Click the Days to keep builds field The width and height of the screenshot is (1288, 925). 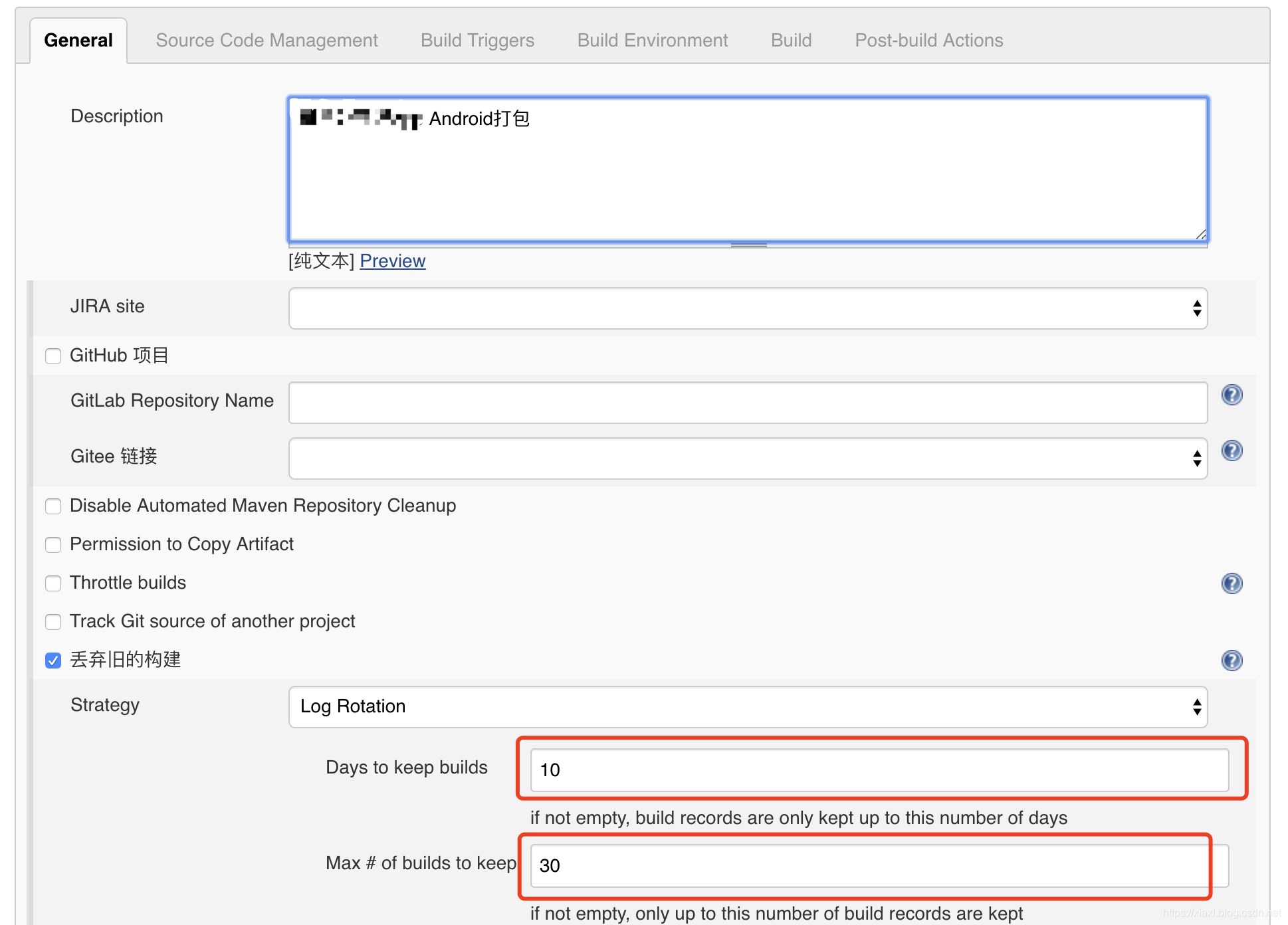(879, 770)
